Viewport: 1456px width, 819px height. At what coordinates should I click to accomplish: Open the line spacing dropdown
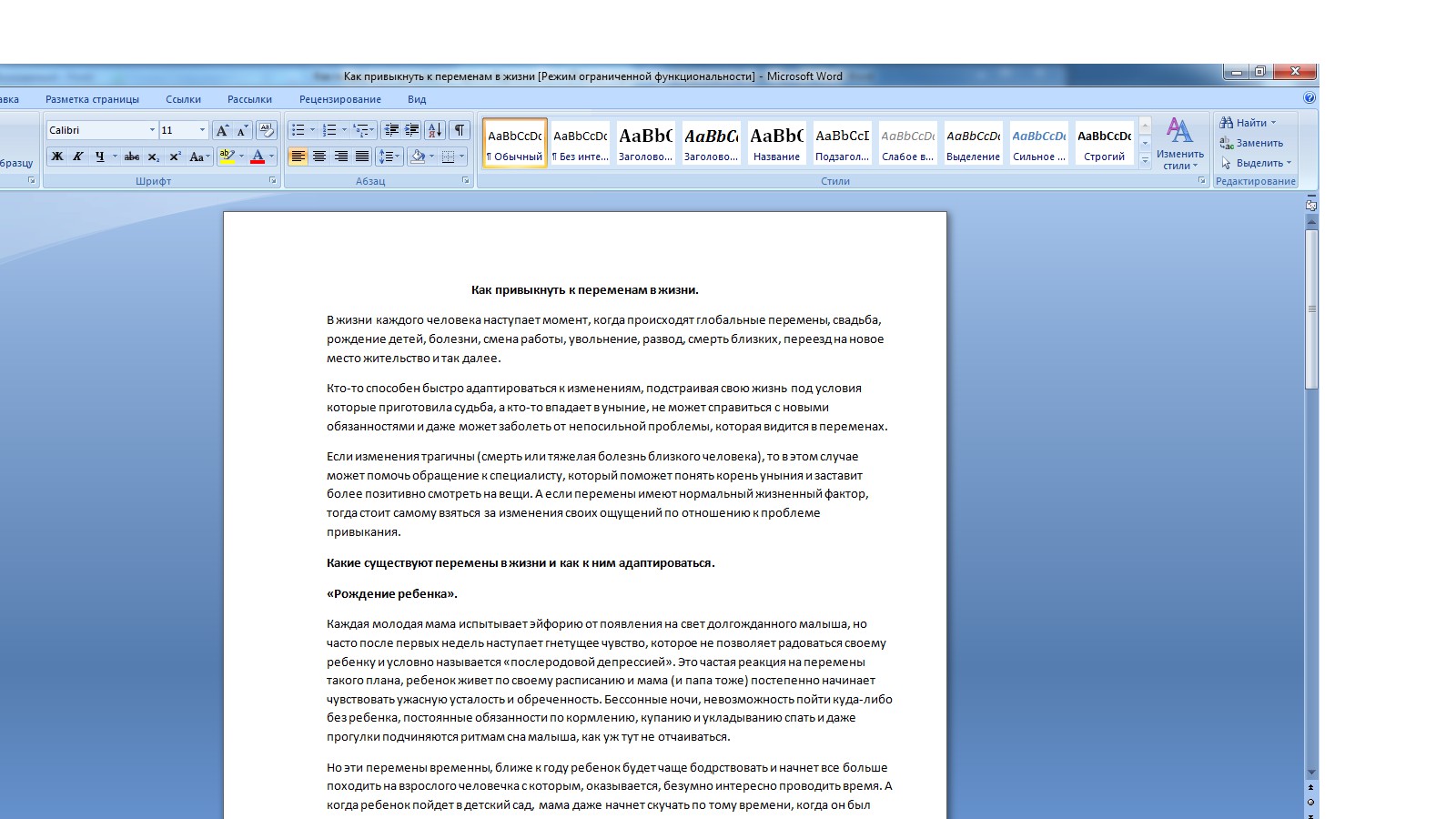click(389, 157)
